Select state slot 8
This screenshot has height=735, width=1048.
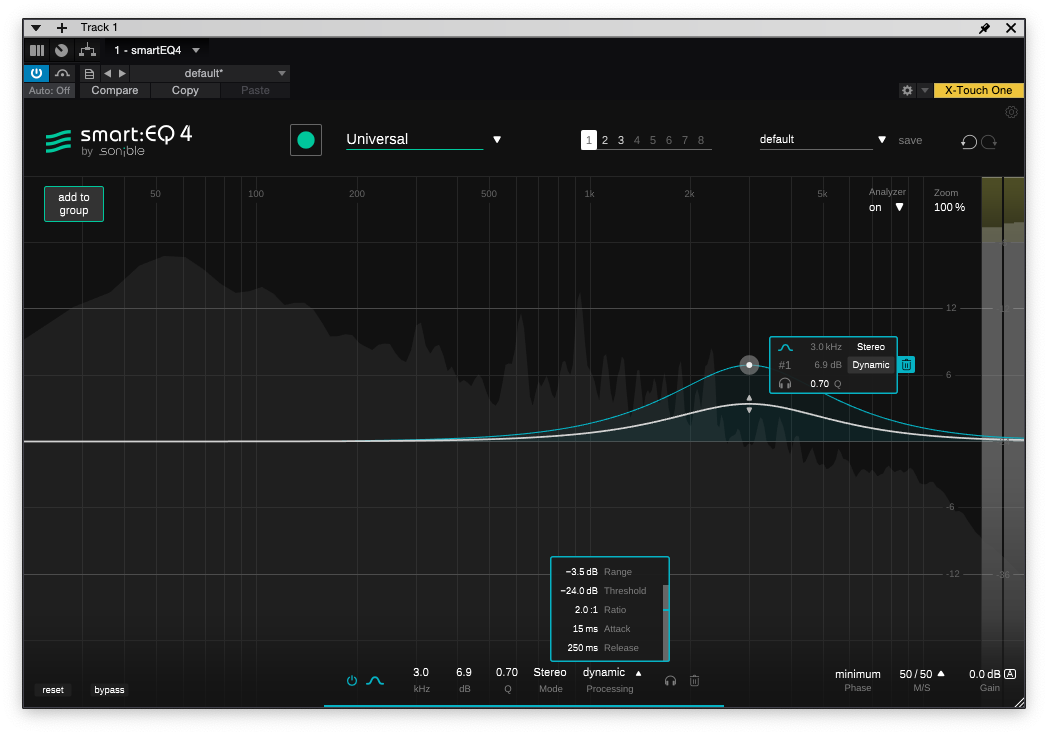tap(701, 140)
